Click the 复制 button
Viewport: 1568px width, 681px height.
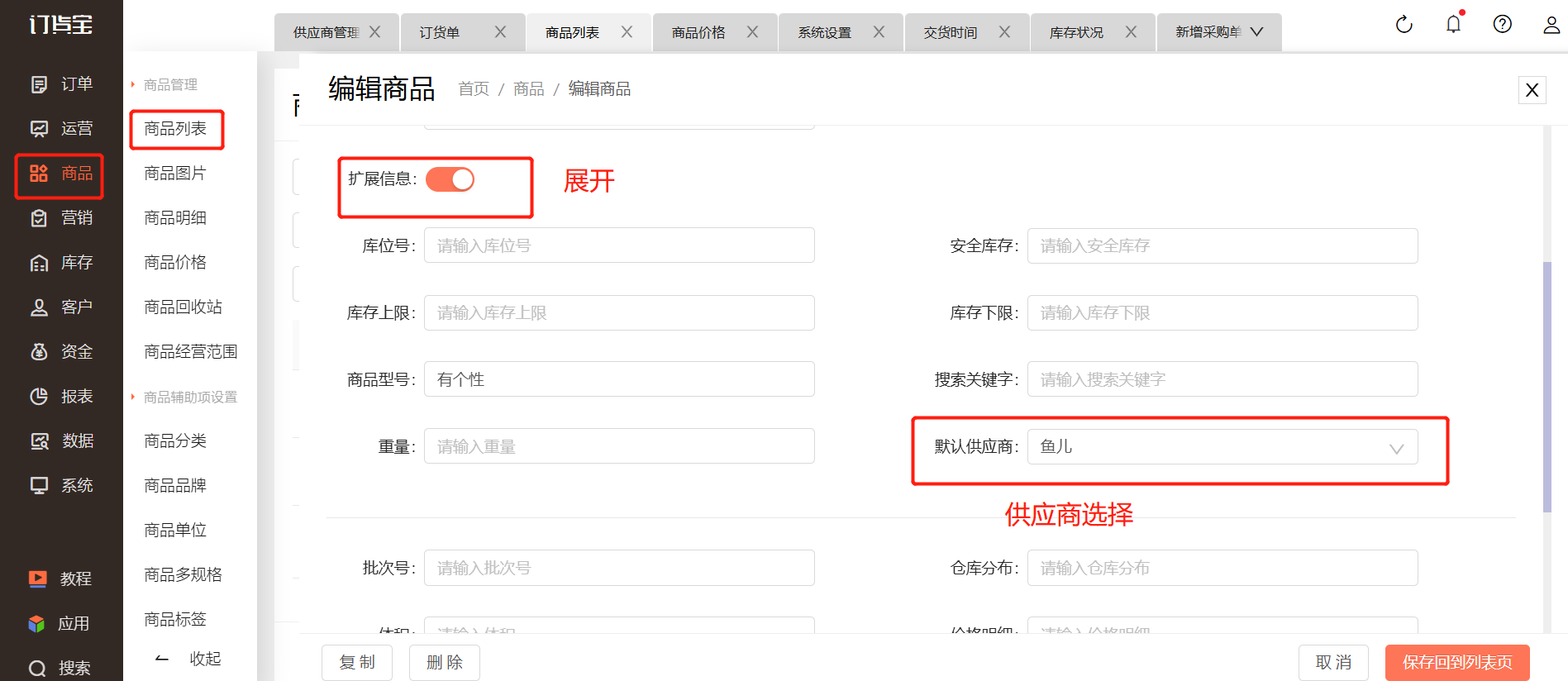(357, 663)
